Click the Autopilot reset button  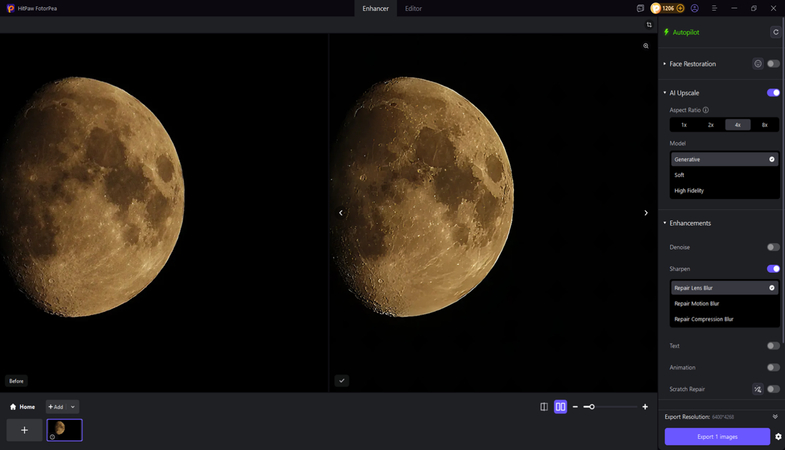[775, 32]
